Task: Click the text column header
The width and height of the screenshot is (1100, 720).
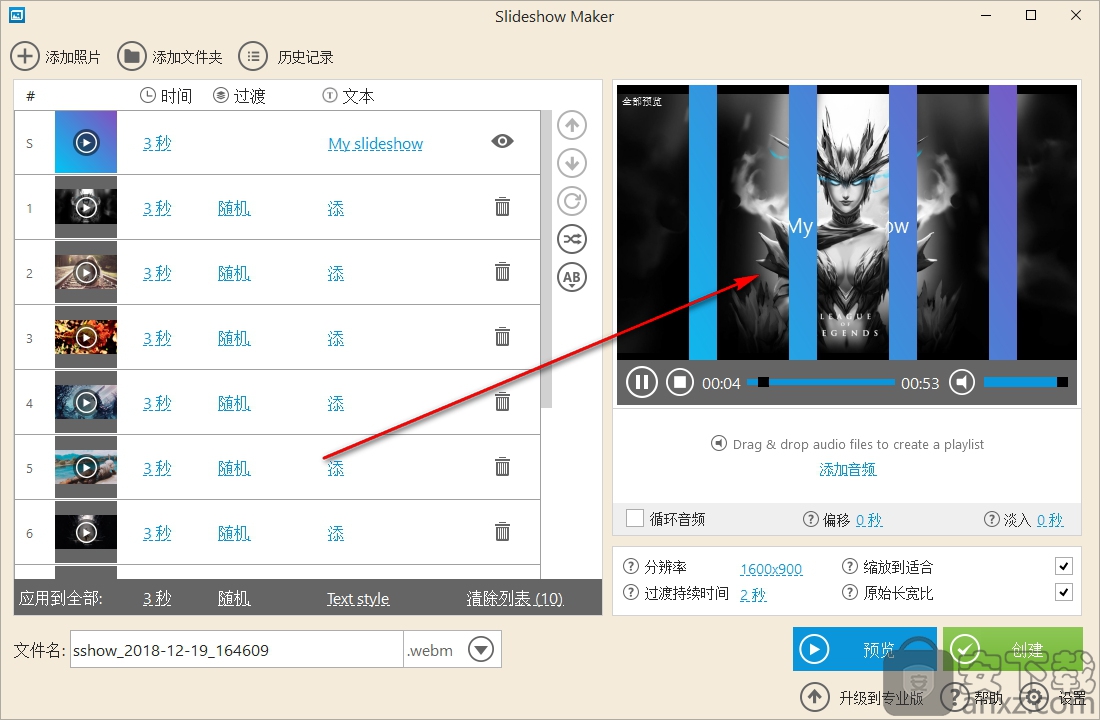Action: coord(348,95)
